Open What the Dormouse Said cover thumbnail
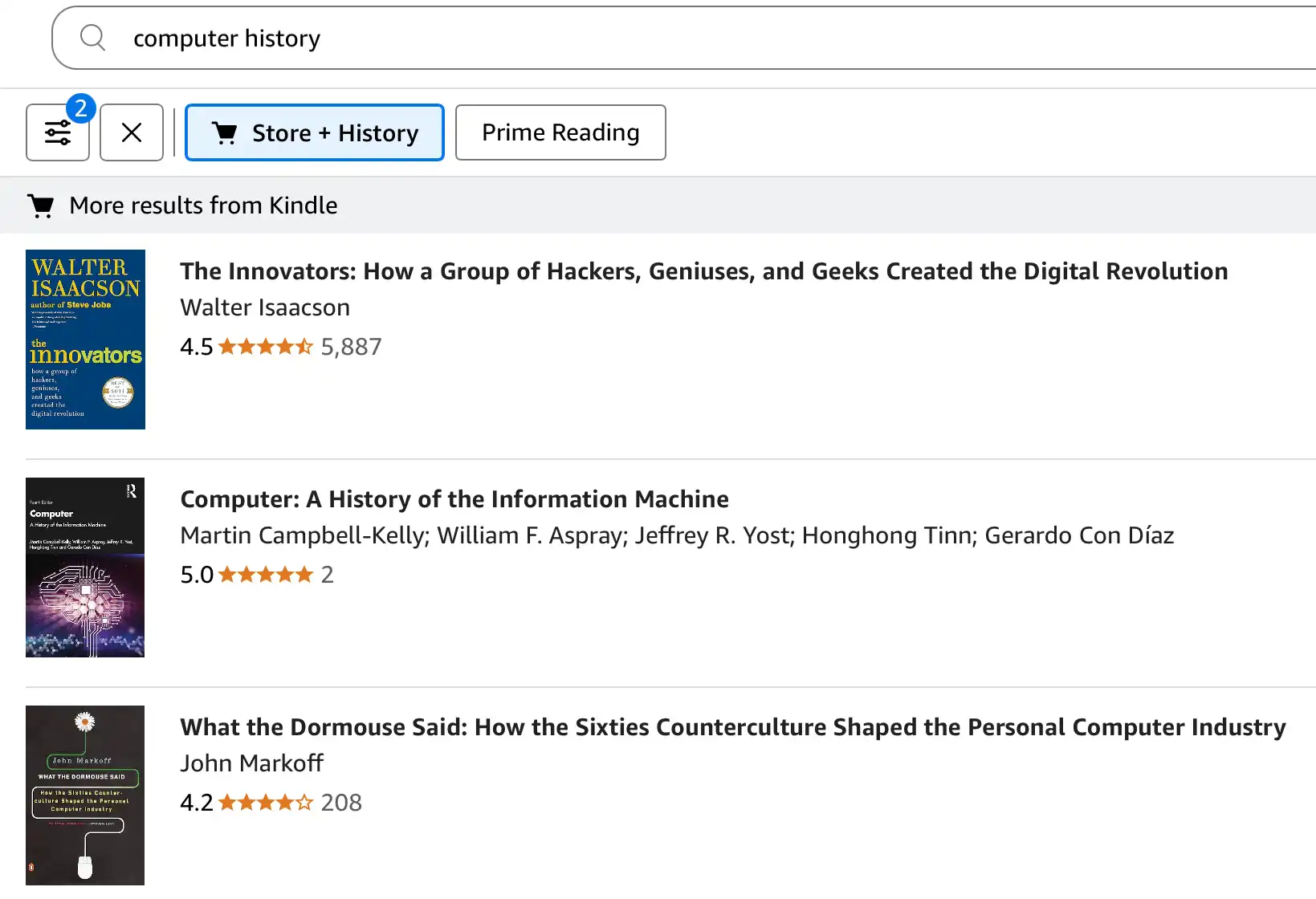The width and height of the screenshot is (1316, 899). [x=85, y=795]
